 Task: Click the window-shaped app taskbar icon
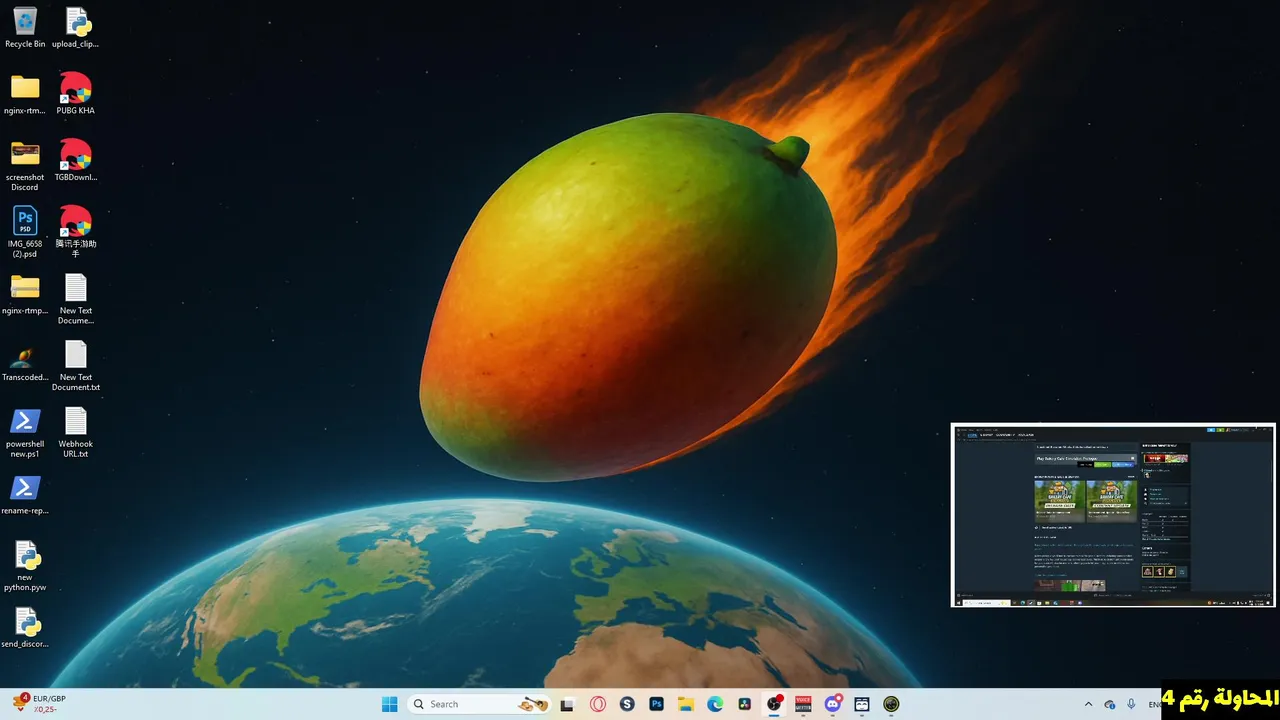862,704
